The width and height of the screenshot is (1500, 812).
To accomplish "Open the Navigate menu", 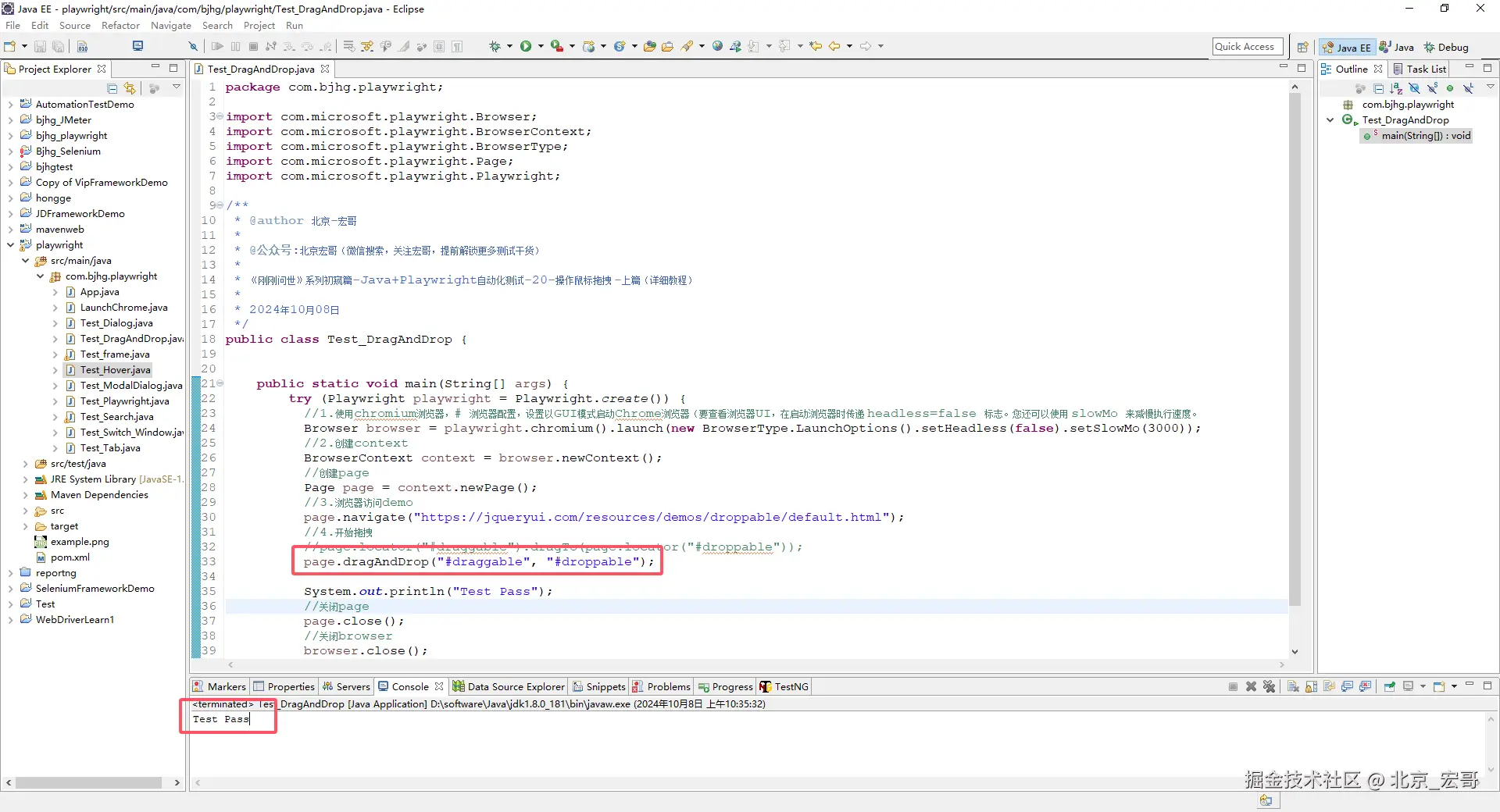I will pyautogui.click(x=171, y=25).
